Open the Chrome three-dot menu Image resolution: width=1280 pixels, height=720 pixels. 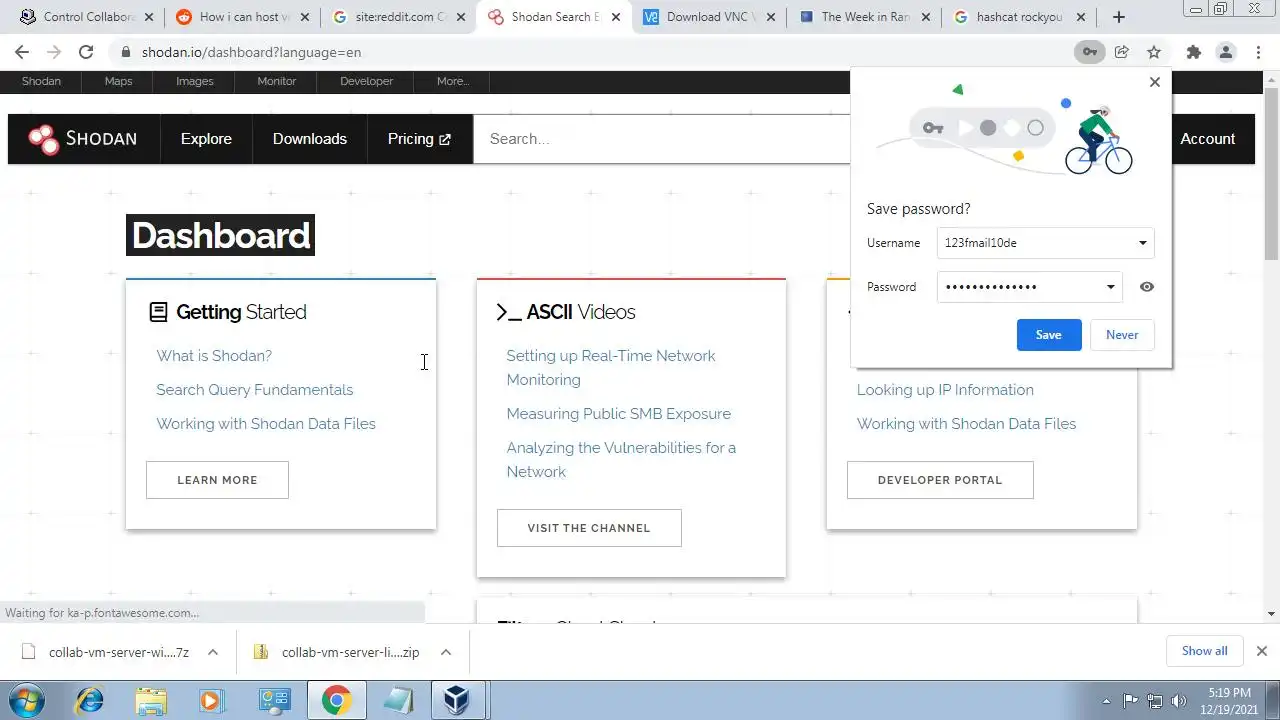1259,52
